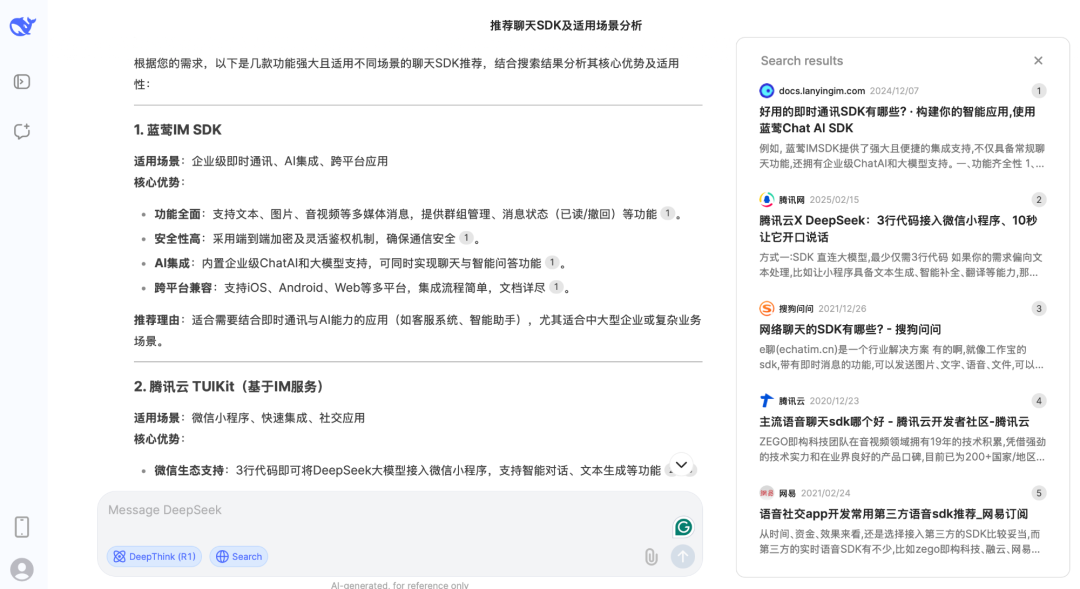Open citation 1 after 功能全面 bullet

[667, 214]
